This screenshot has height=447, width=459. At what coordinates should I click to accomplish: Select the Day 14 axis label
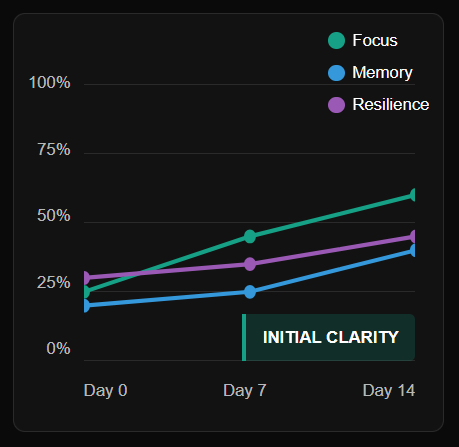[x=389, y=390]
